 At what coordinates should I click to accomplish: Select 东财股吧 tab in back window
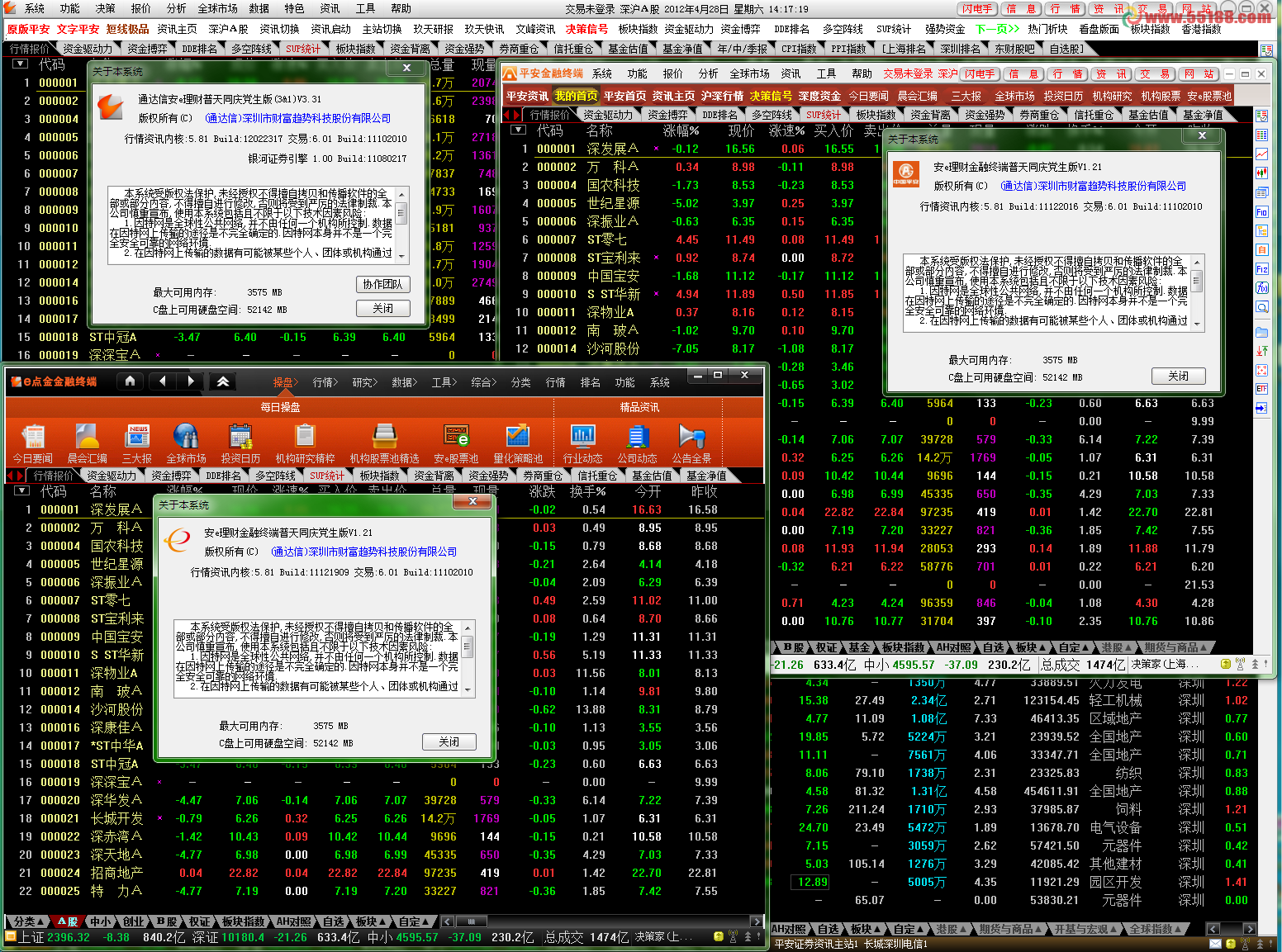(1014, 49)
